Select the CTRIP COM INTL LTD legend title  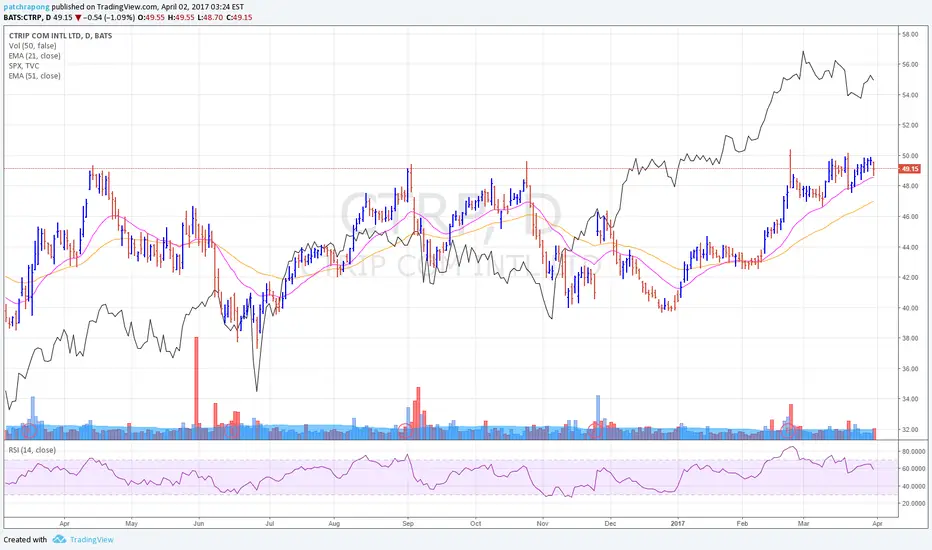pyautogui.click(x=60, y=36)
